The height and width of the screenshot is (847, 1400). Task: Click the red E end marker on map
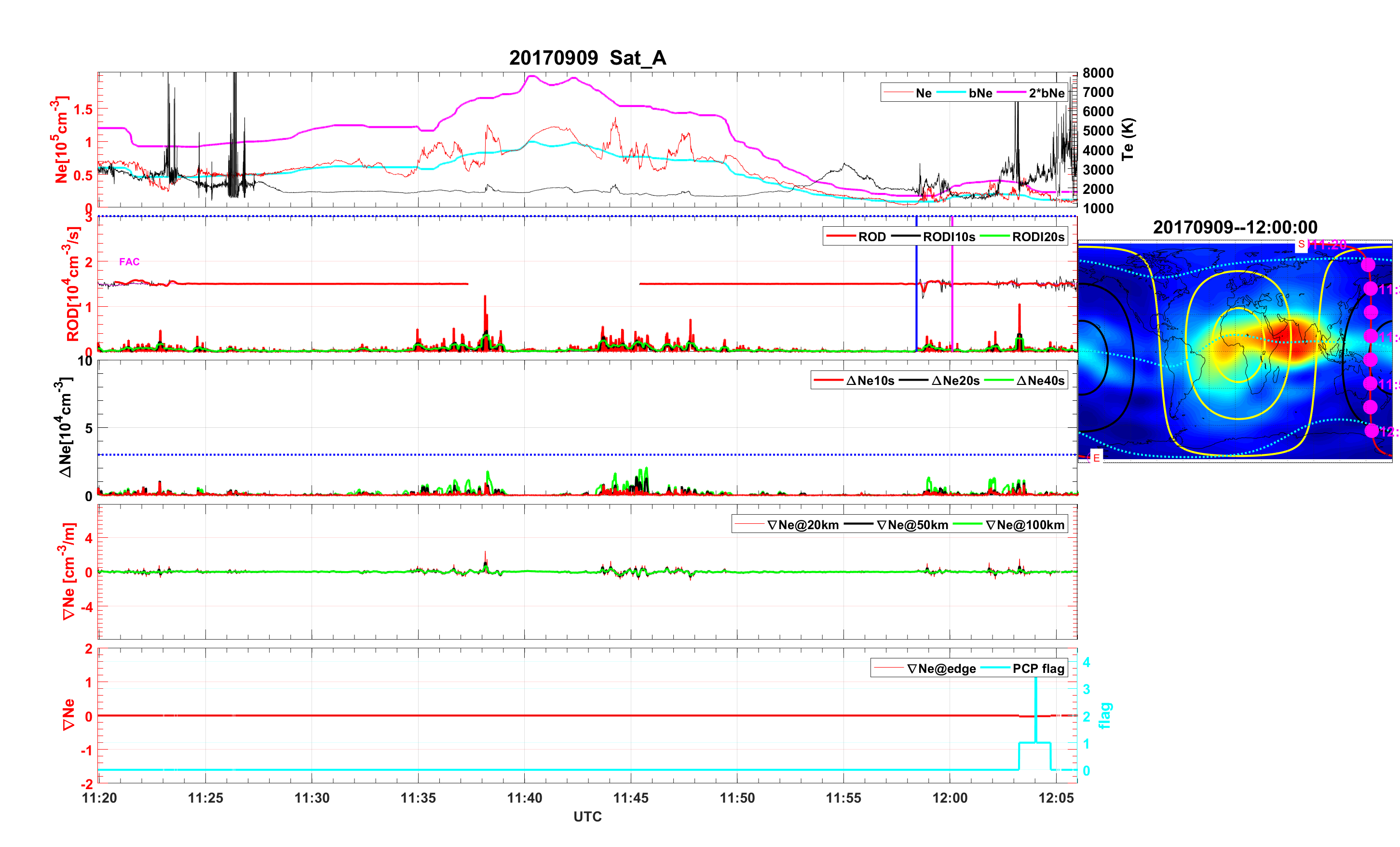[x=1096, y=458]
